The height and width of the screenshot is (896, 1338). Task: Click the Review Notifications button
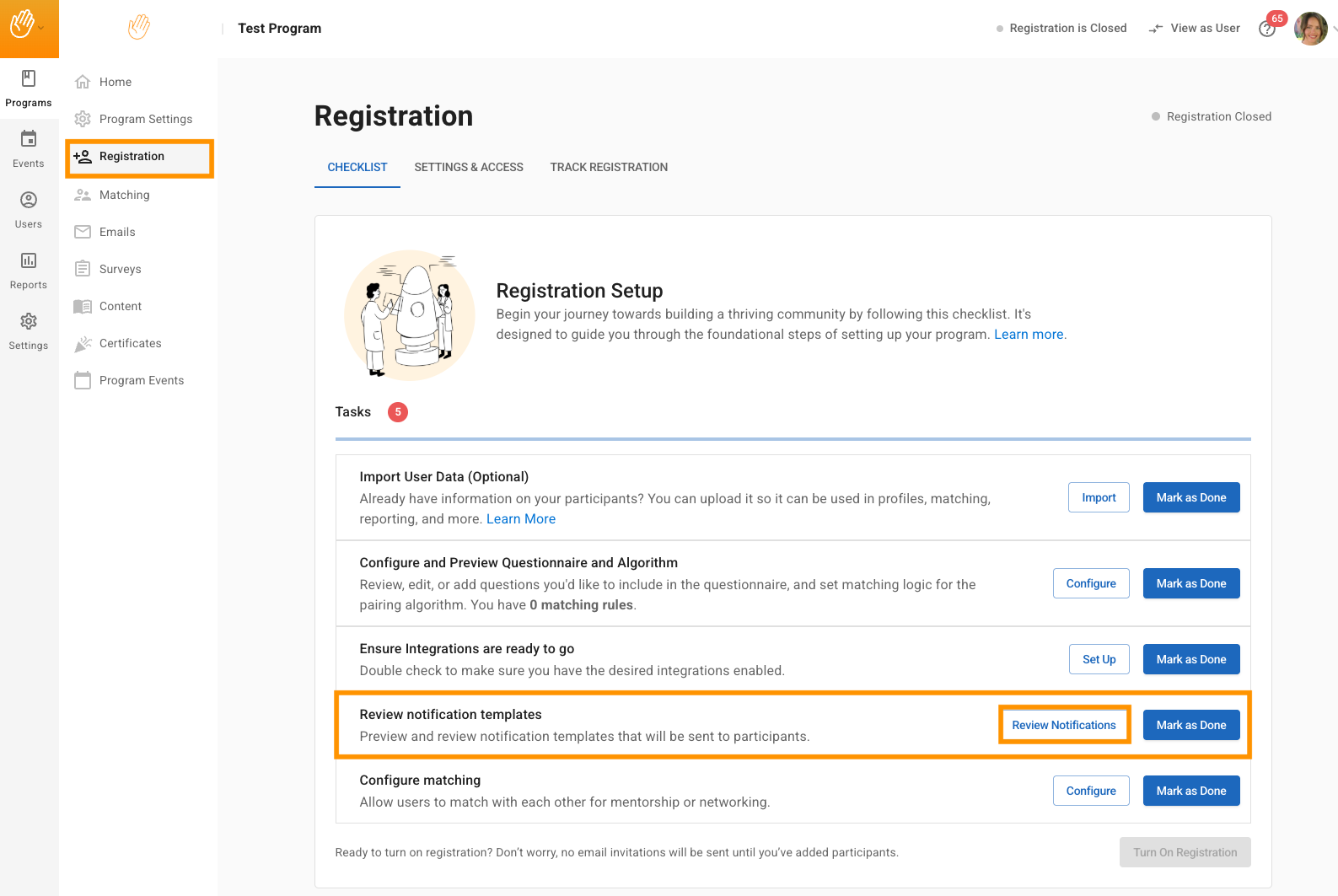click(x=1064, y=725)
